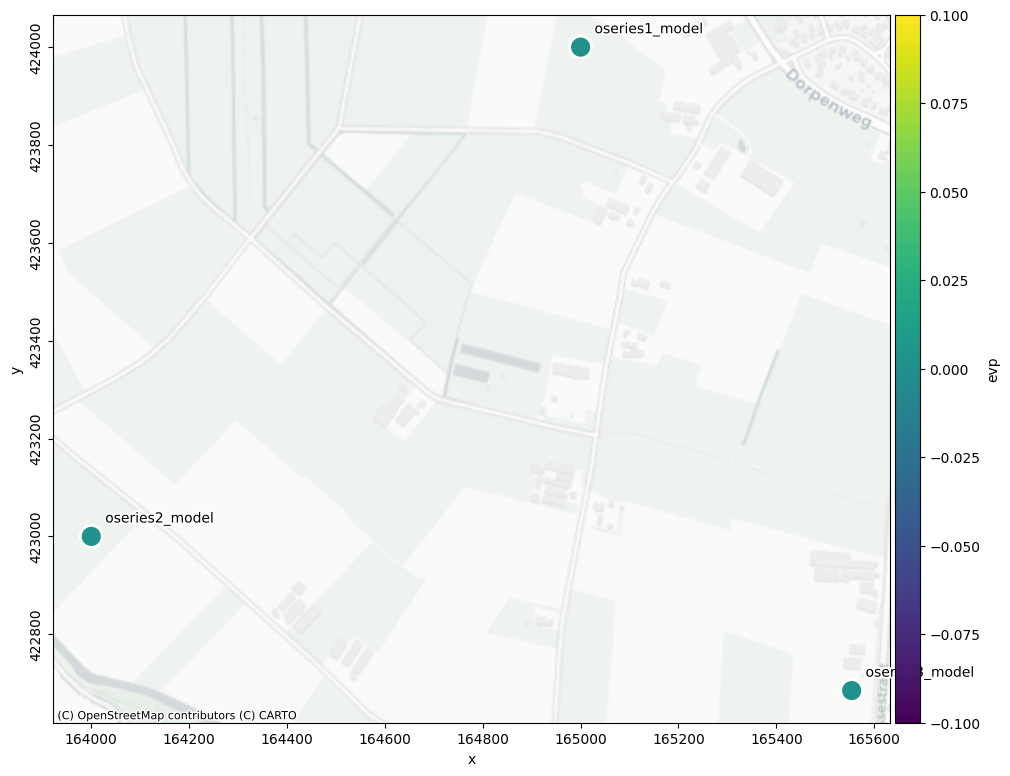
Task: Click x-axis tick label 165600
Action: 873,739
